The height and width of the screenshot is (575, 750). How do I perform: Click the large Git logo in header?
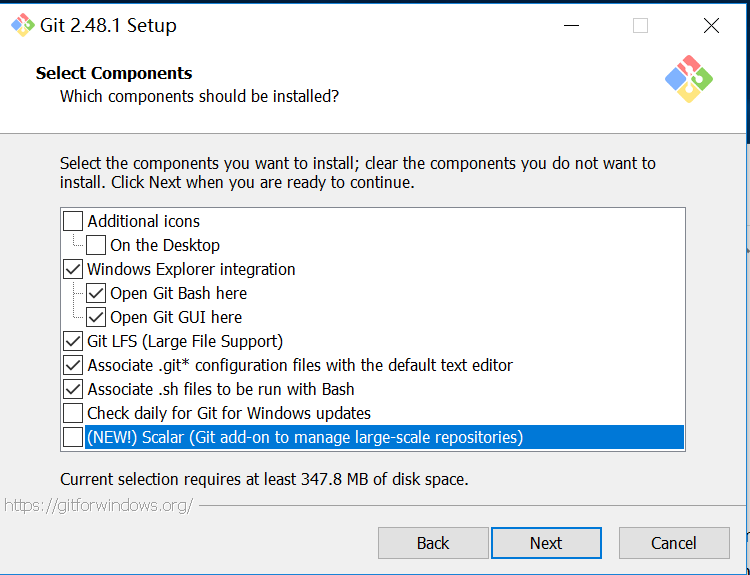(x=688, y=79)
